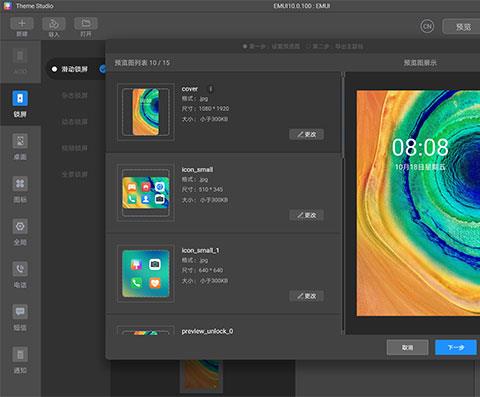Open the desktop (桌面) sidebar module
Screen dimensions: 480x397
[20, 141]
